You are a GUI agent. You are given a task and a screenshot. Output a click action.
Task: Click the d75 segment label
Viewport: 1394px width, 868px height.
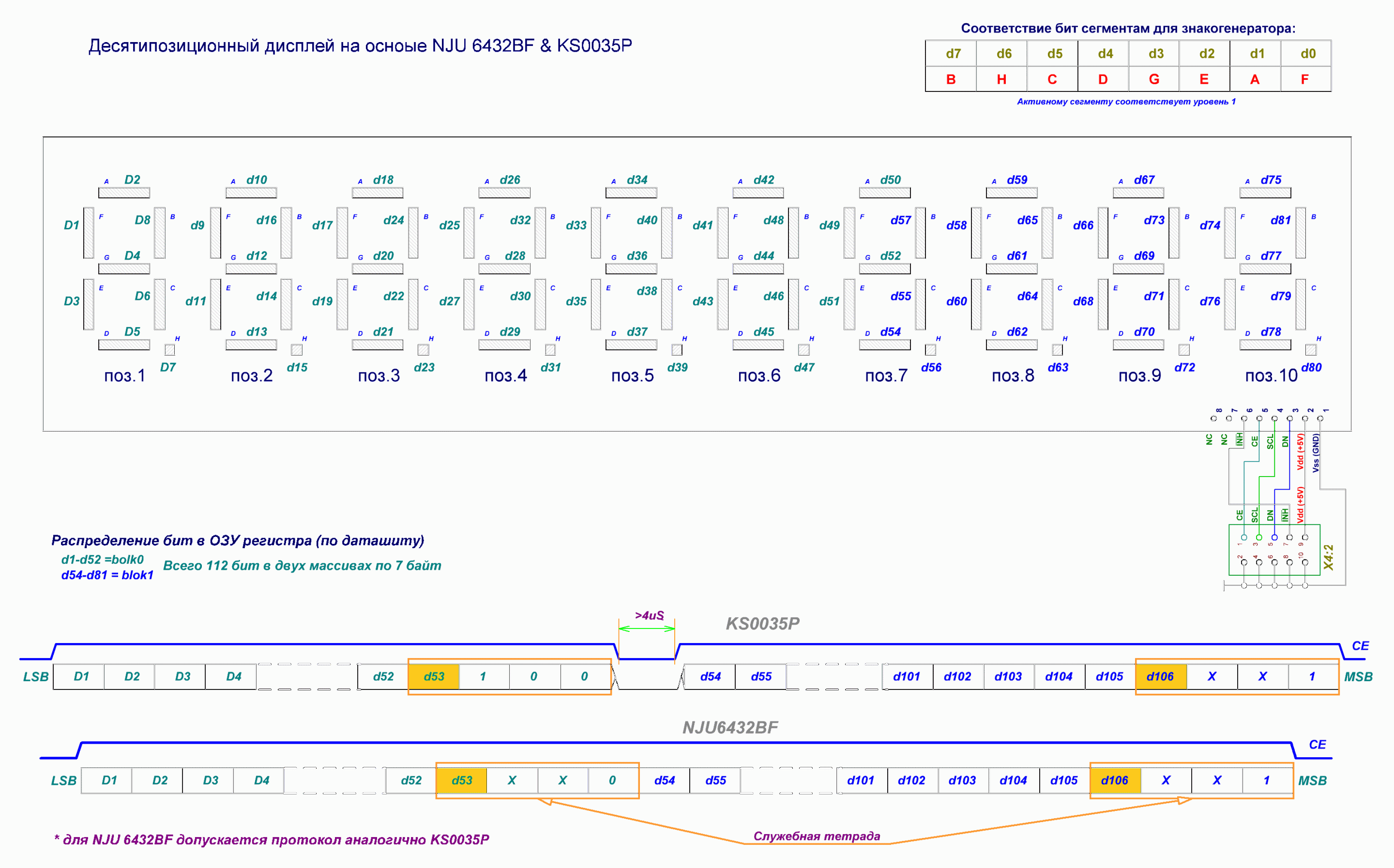pyautogui.click(x=1271, y=180)
